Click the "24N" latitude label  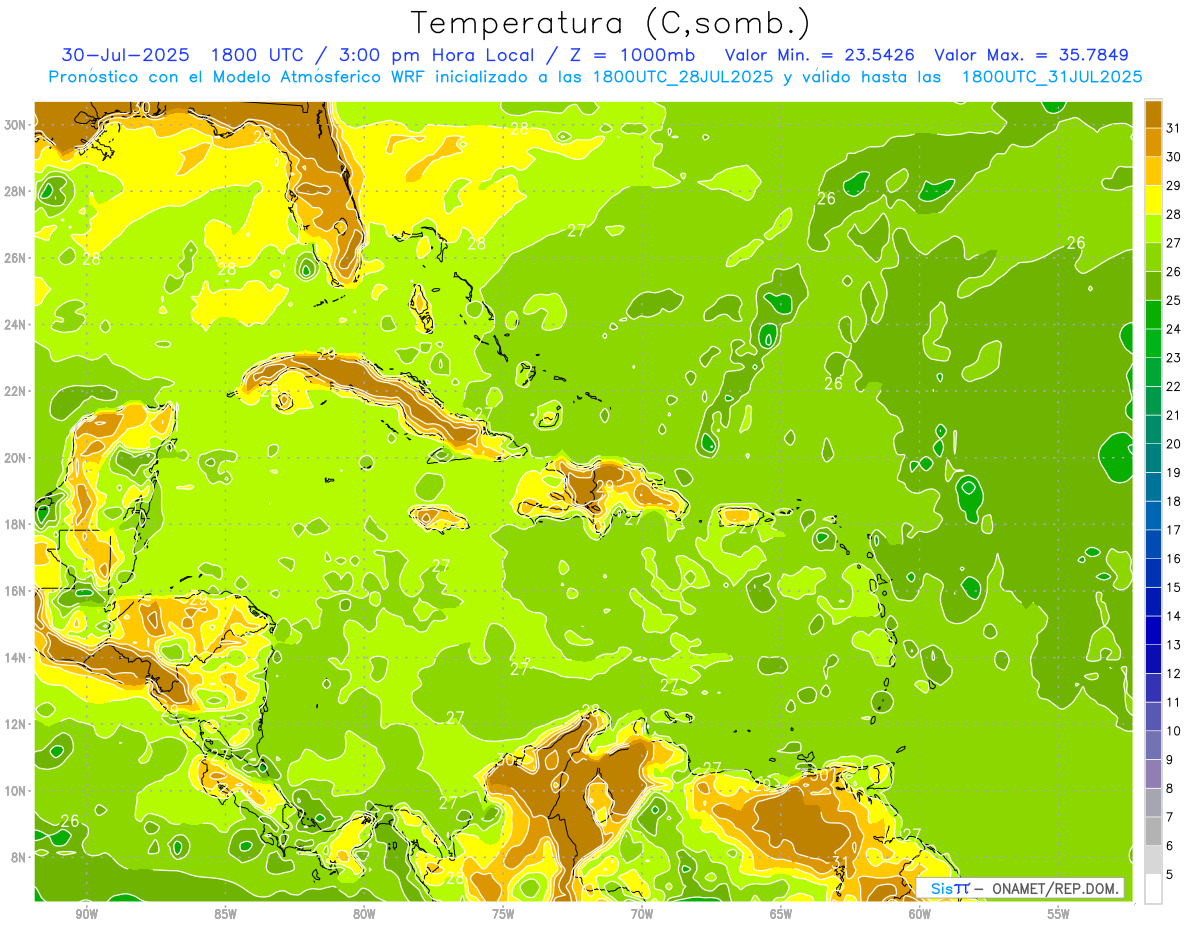17,325
